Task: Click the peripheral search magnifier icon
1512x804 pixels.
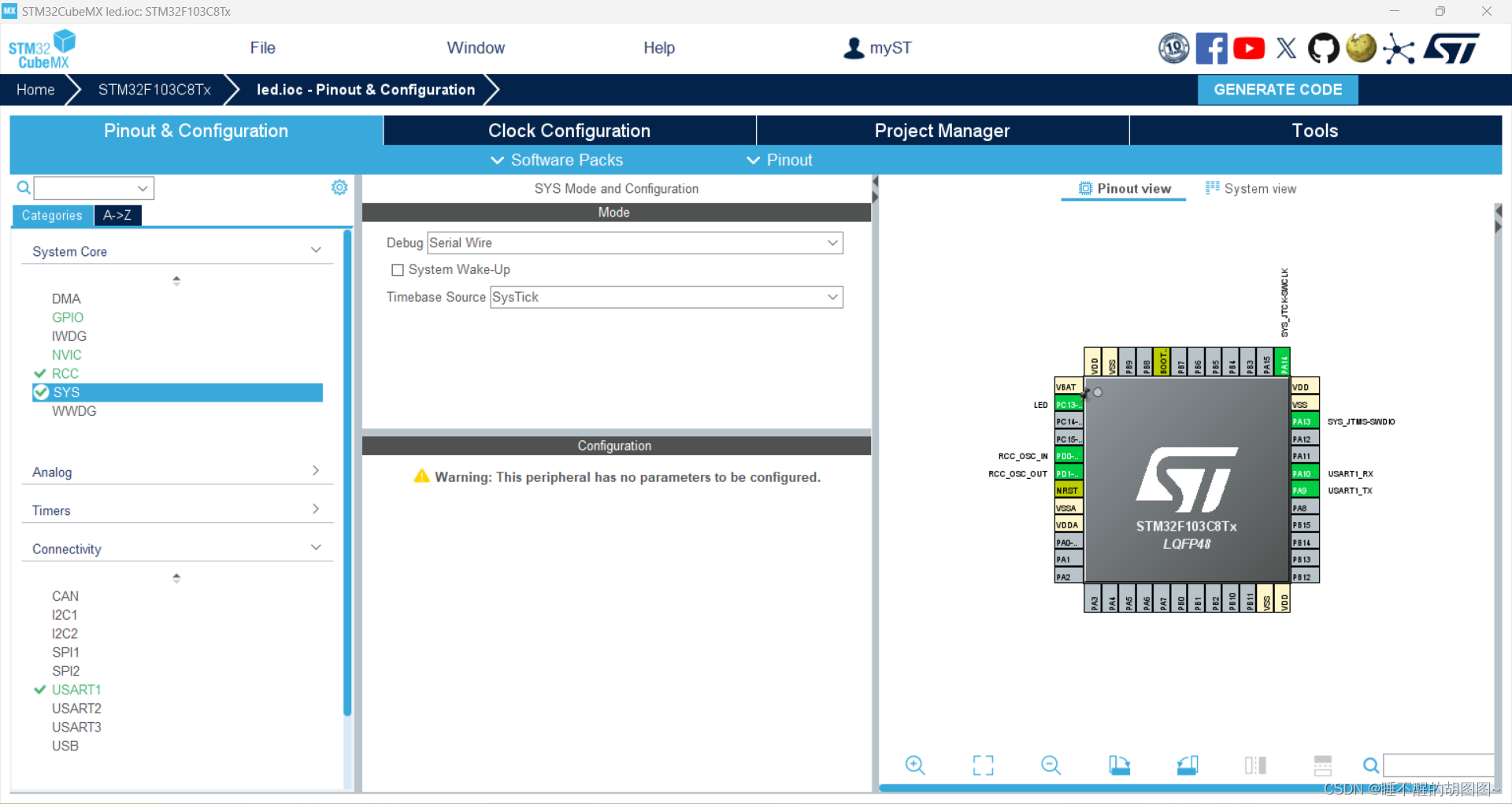Action: tap(24, 187)
